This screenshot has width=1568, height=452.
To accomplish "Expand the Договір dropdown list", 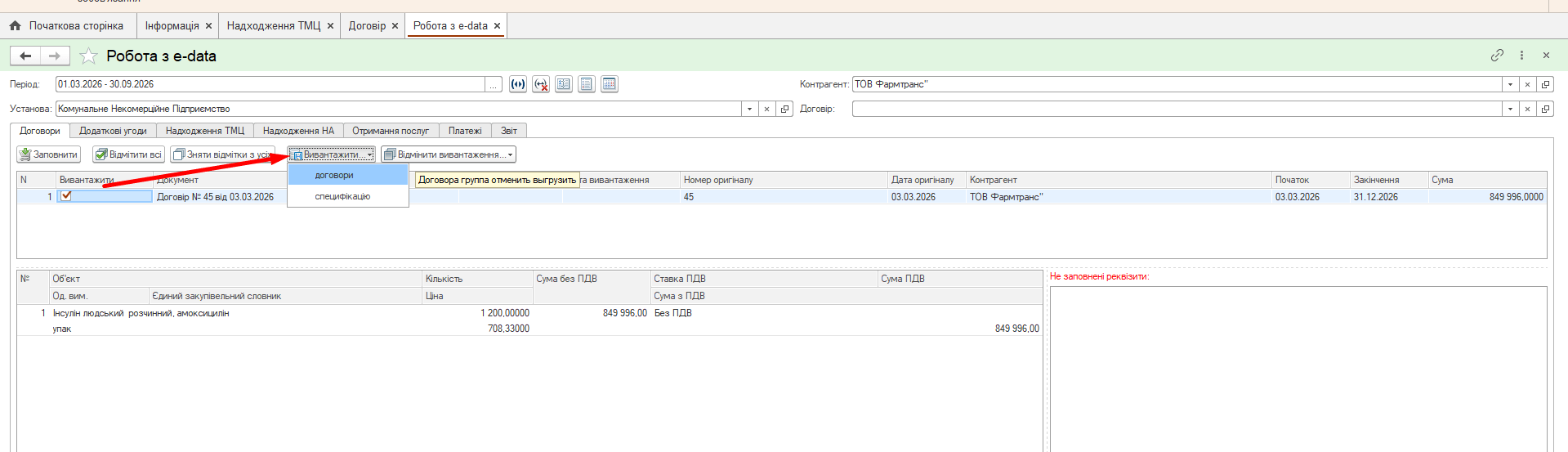I will pyautogui.click(x=1510, y=109).
